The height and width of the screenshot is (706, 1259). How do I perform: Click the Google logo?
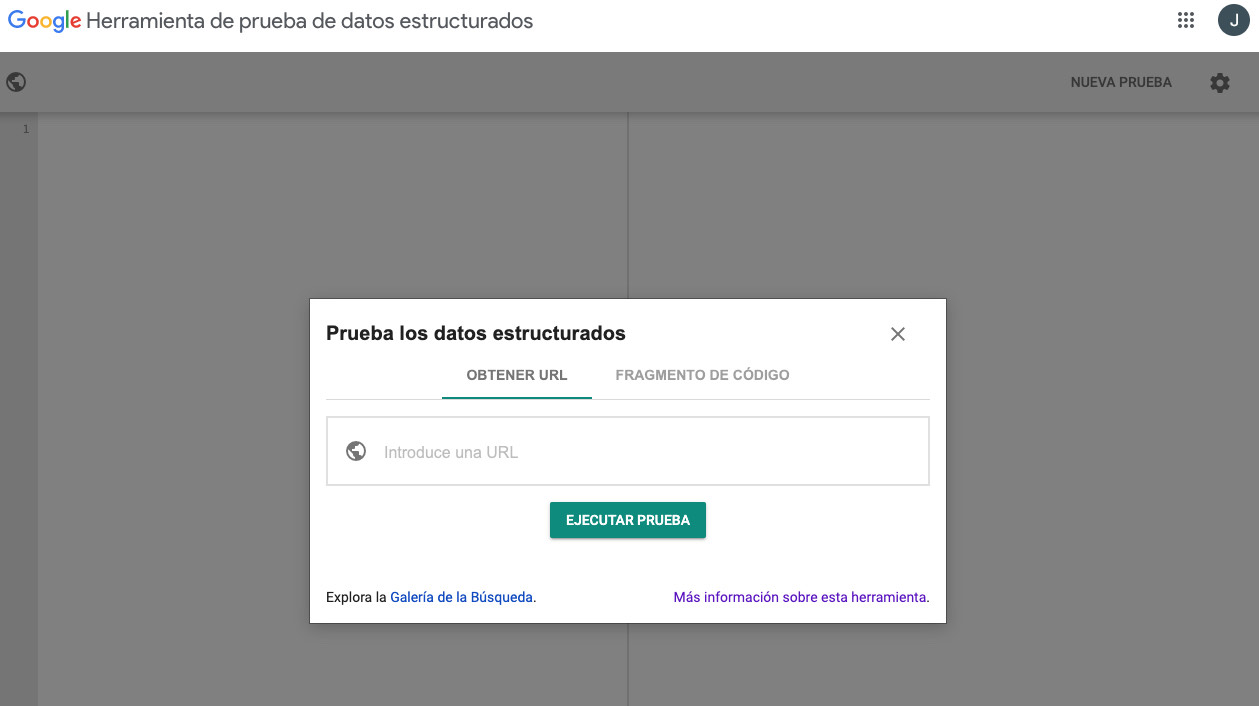[x=42, y=19]
